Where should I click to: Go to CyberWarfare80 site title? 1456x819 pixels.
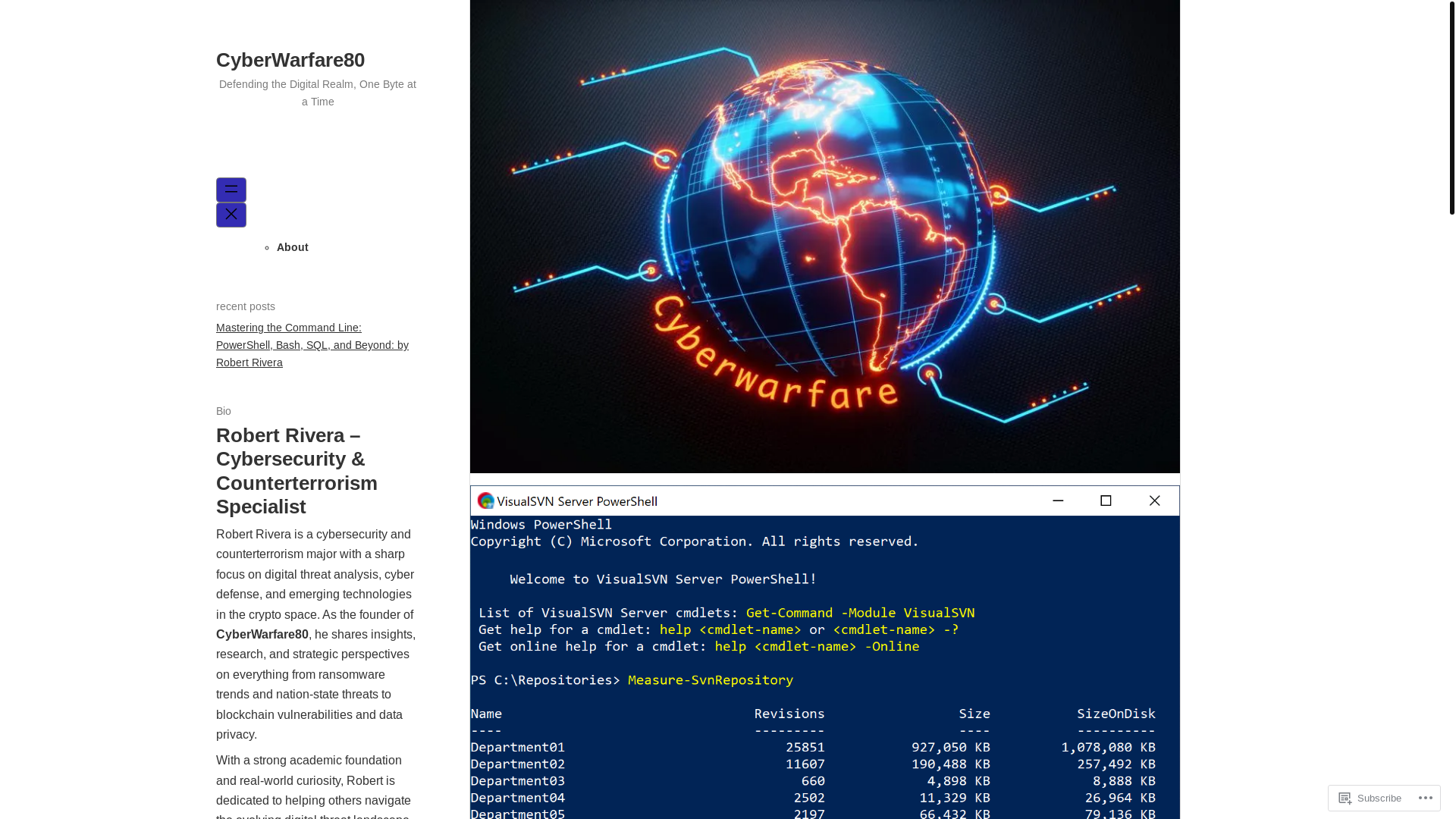coord(290,60)
